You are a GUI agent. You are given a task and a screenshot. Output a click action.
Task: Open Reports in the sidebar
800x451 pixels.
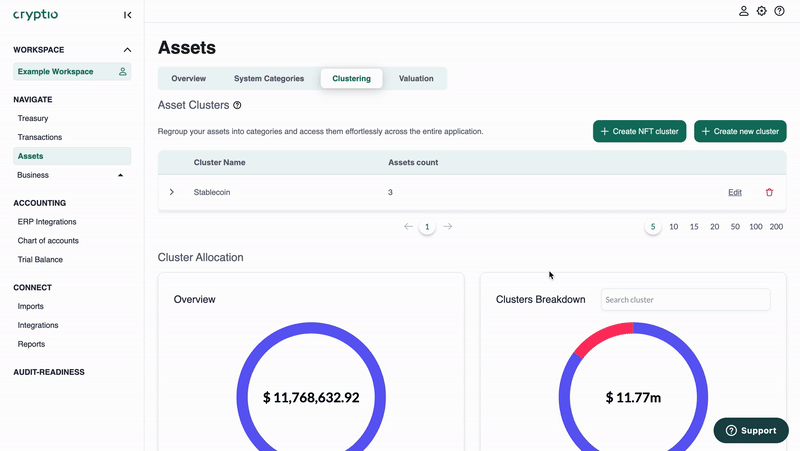(32, 344)
